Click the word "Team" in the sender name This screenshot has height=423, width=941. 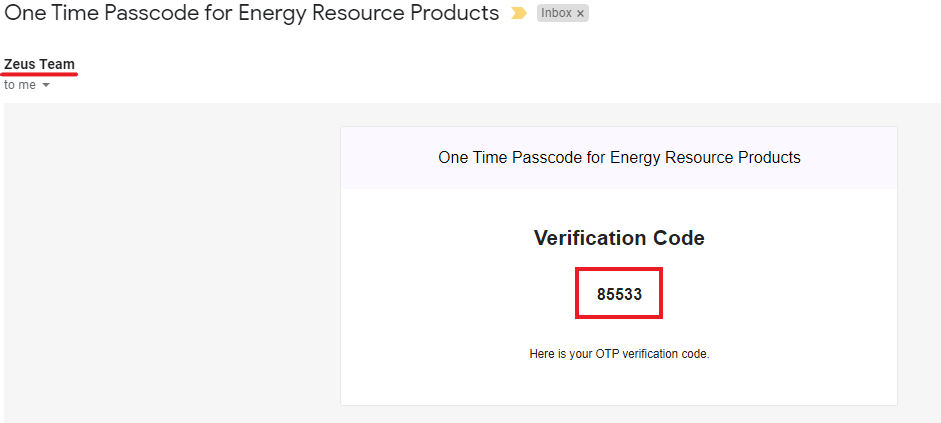(x=57, y=64)
